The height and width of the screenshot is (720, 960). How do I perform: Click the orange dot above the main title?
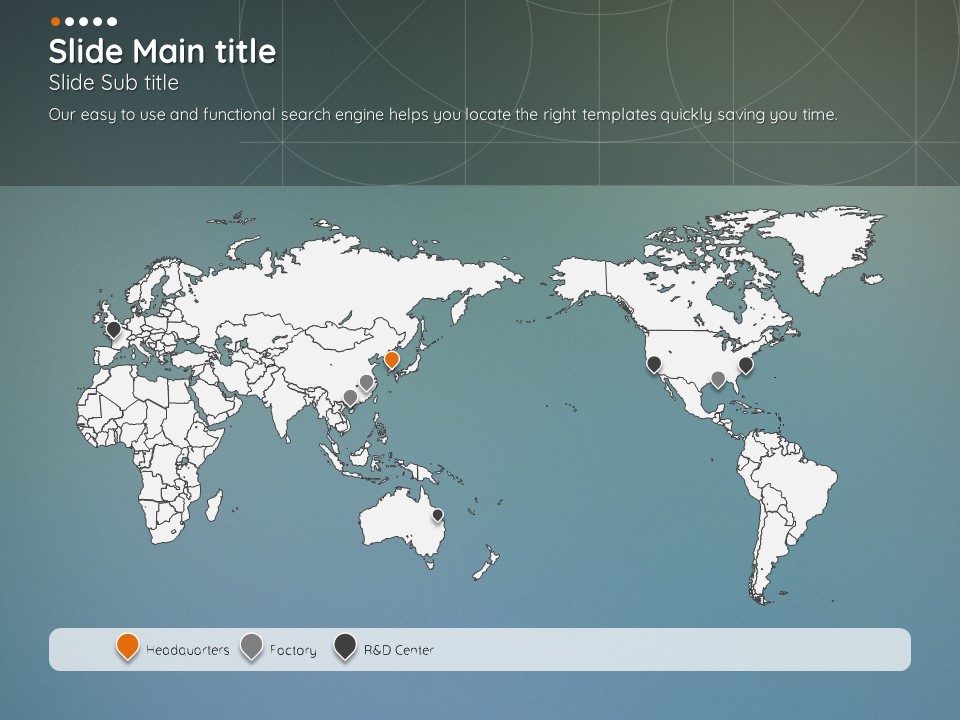click(x=55, y=21)
